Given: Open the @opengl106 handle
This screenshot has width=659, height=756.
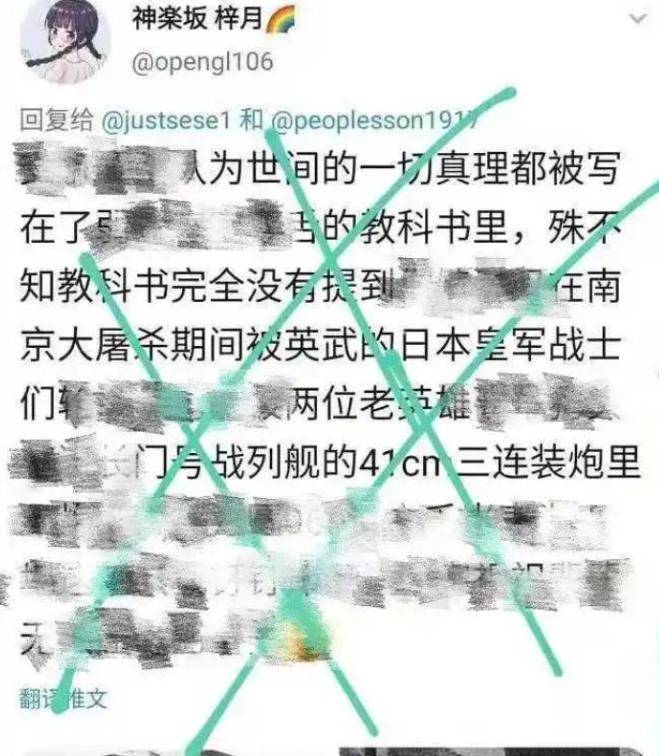Looking at the screenshot, I should pos(202,63).
